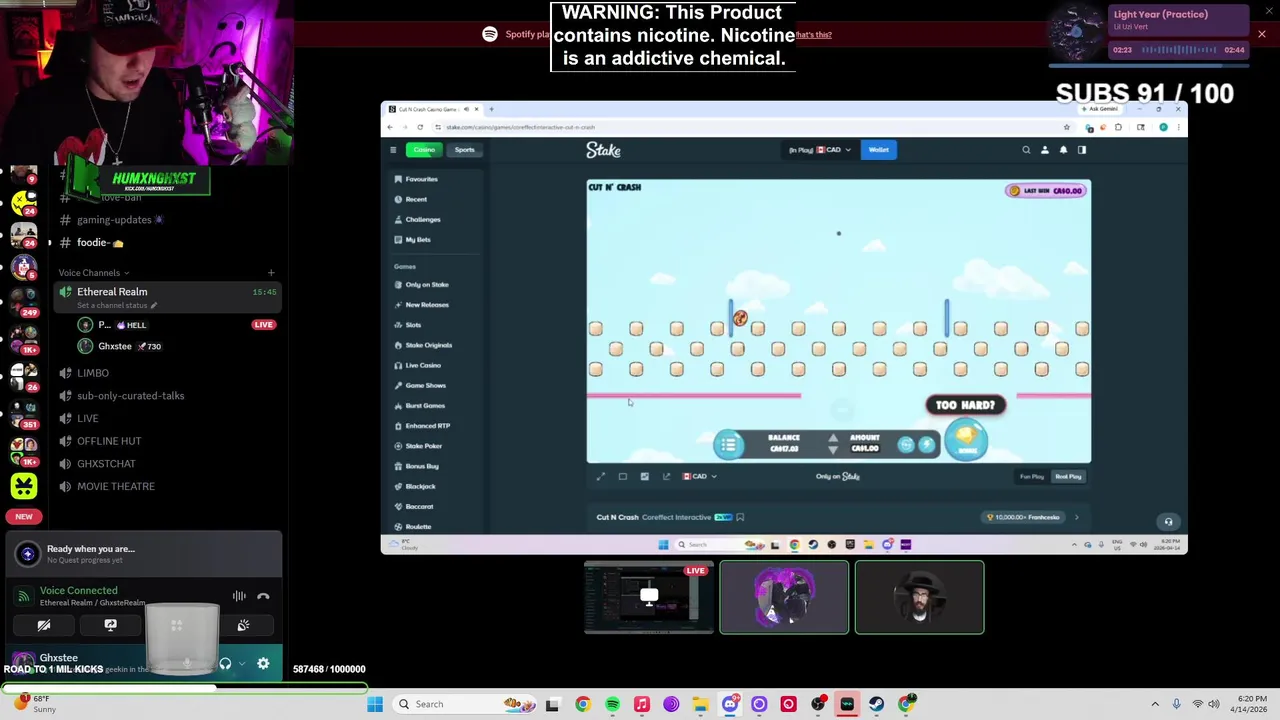Open a new browser tab
Viewport: 1280px width, 720px height.
click(x=491, y=109)
